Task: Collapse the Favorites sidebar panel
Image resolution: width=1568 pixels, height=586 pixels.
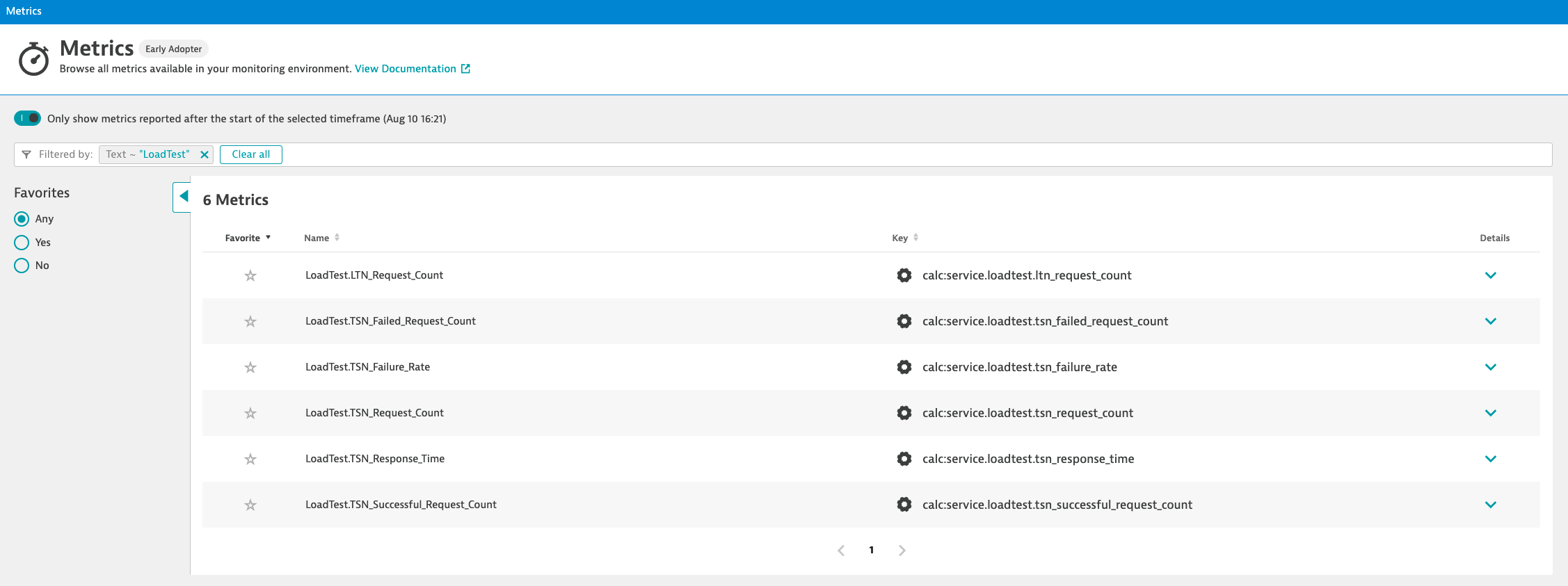Action: point(182,197)
